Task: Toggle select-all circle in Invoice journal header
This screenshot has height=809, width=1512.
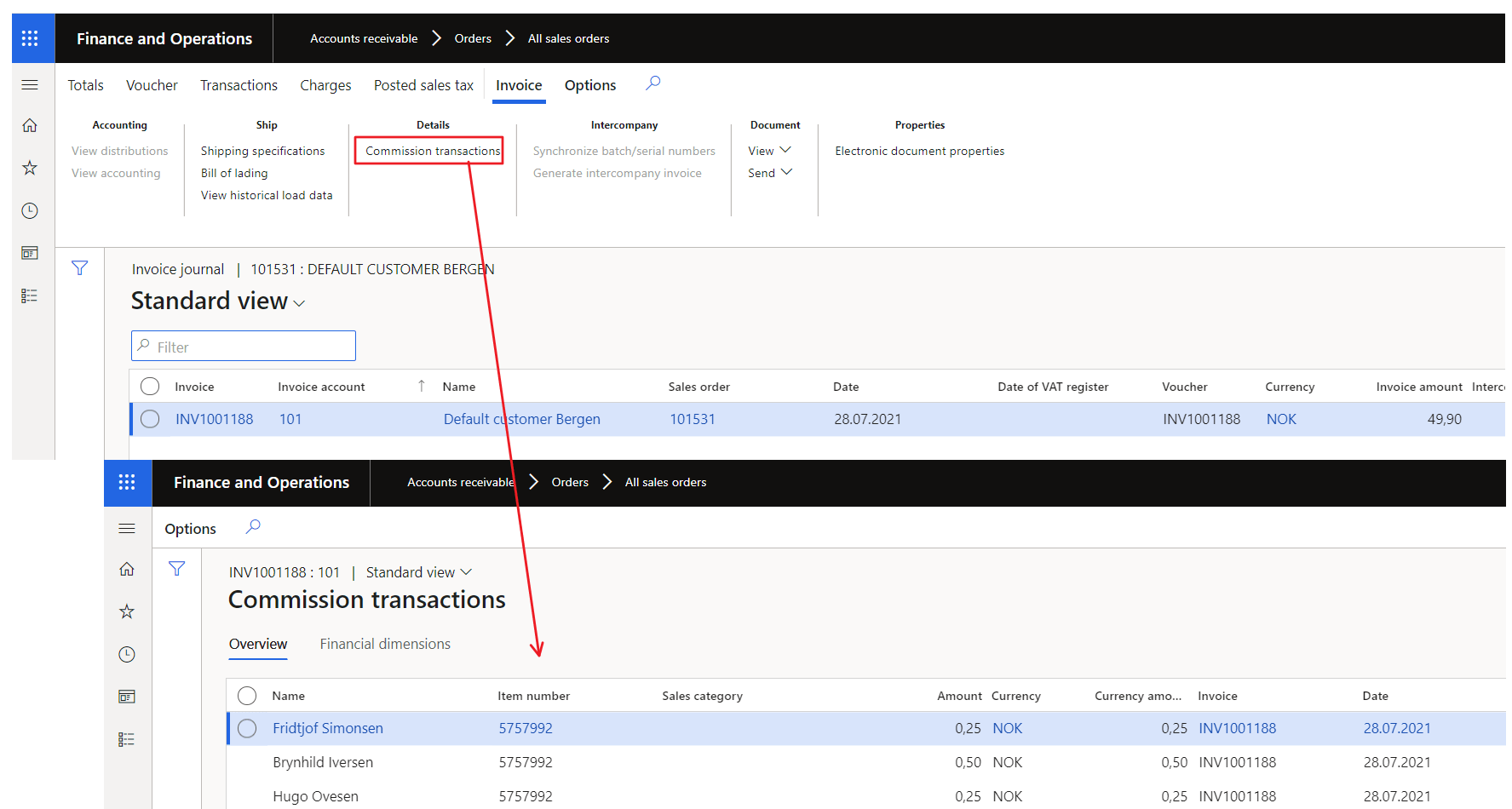Action: coord(150,387)
